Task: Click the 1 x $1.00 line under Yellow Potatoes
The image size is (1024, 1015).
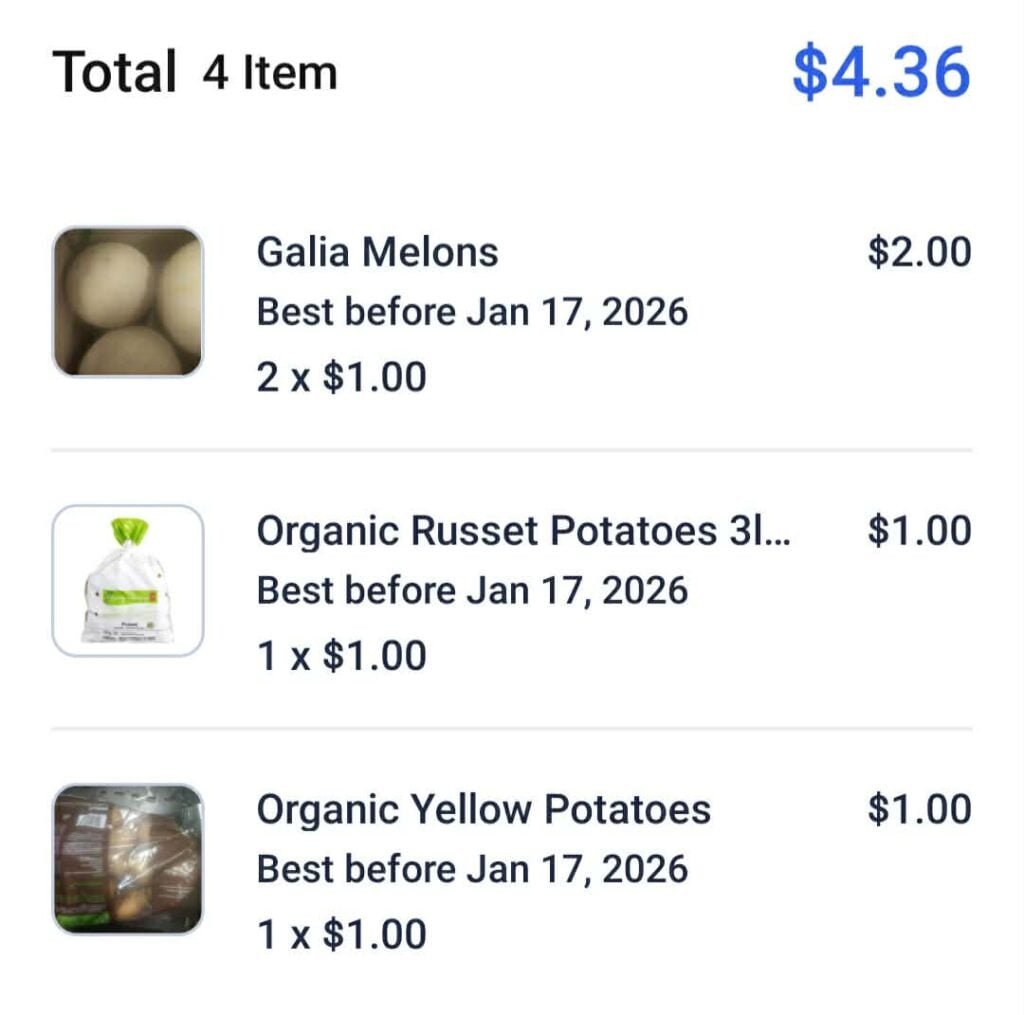Action: coord(342,933)
